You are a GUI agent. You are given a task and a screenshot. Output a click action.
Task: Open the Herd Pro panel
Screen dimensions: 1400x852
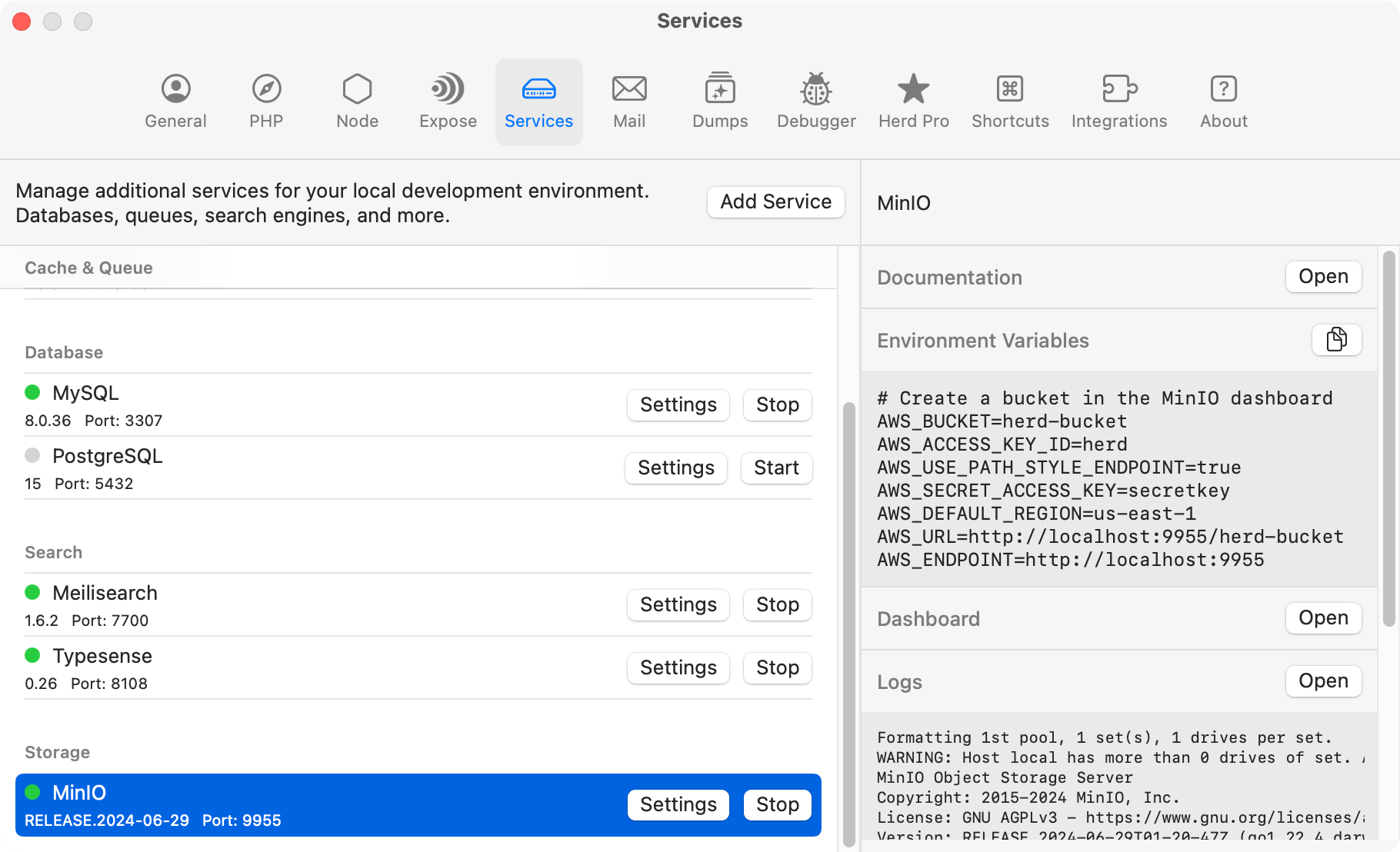pos(913,100)
